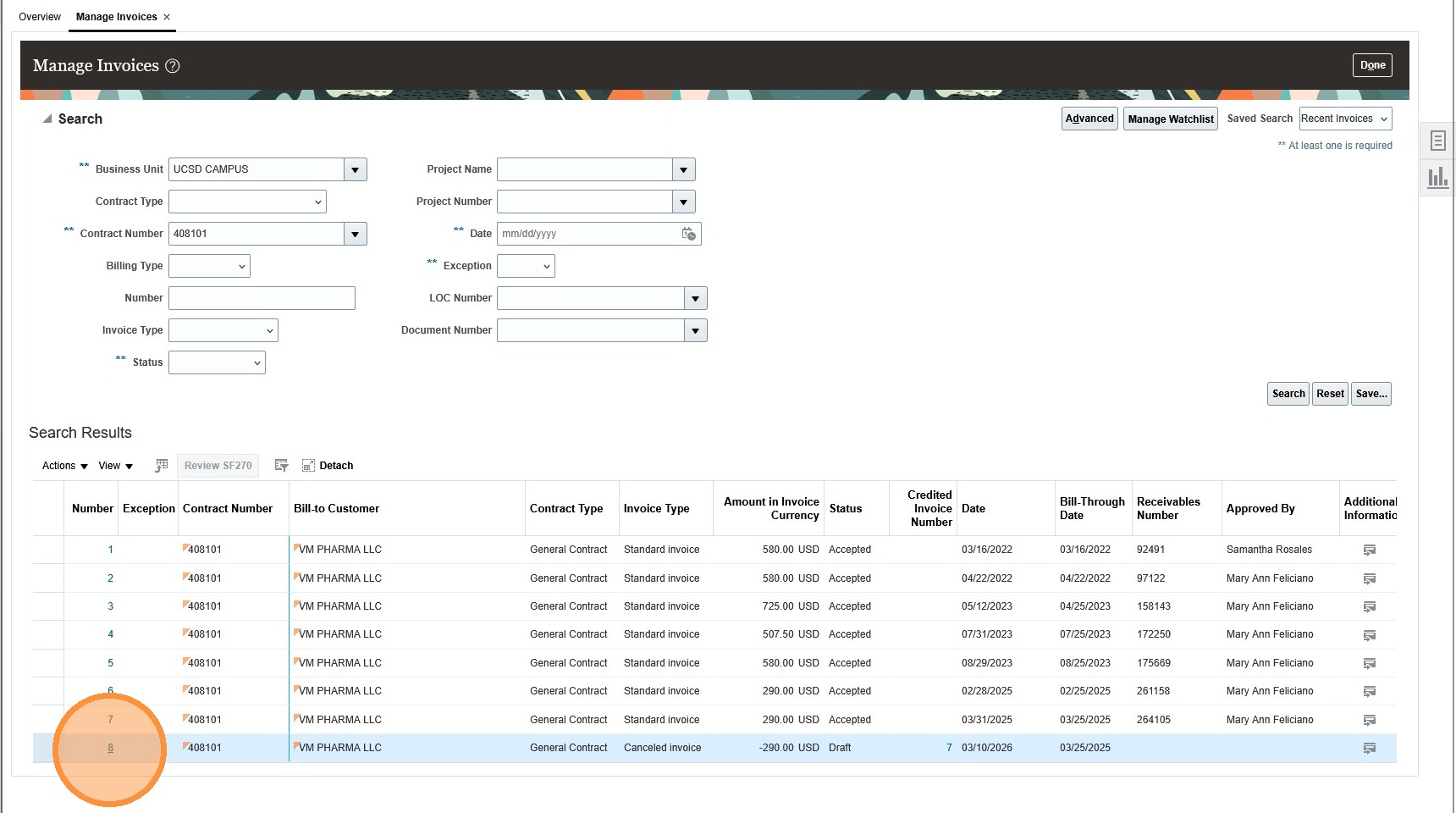Open the Project Number dropdown arrow
This screenshot has width=1456, height=813.
pos(684,202)
